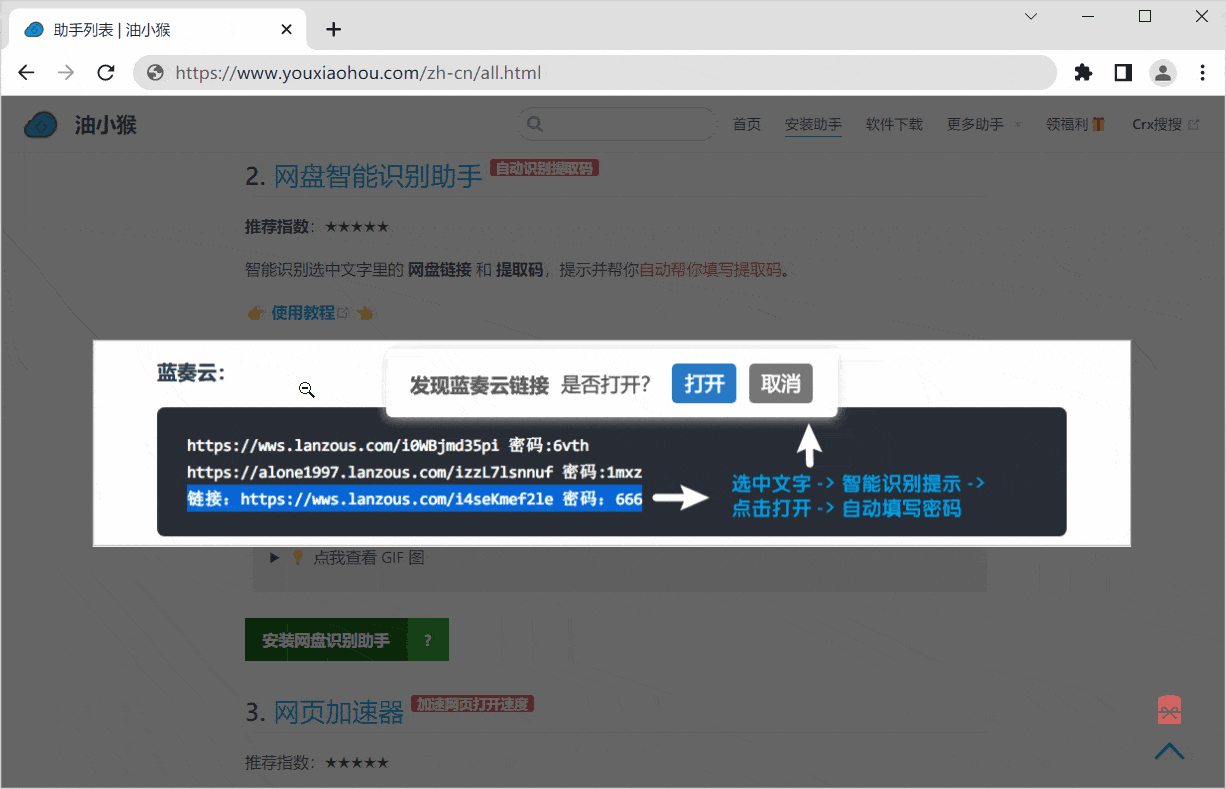Image resolution: width=1226 pixels, height=789 pixels.
Task: Click the 油小猴 cloud logo icon
Action: [x=41, y=124]
